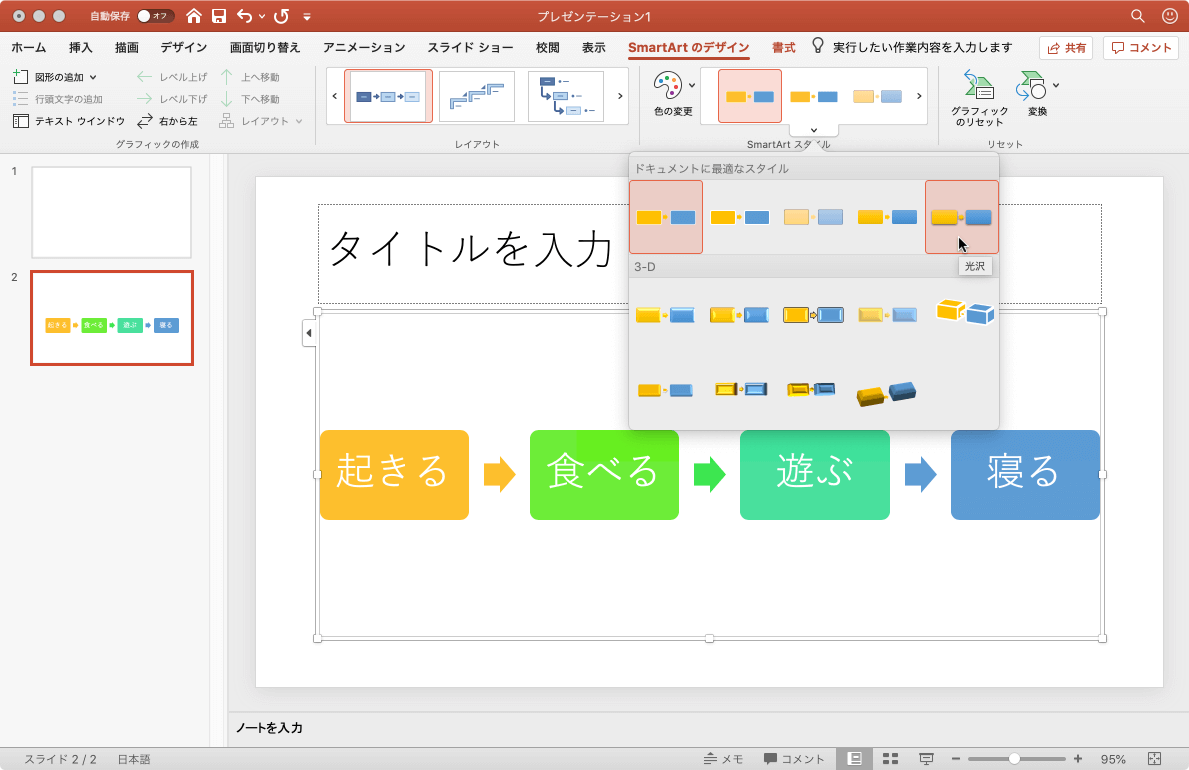The height and width of the screenshot is (770, 1189).
Task: Switch to normal view icon
Action: click(855, 759)
